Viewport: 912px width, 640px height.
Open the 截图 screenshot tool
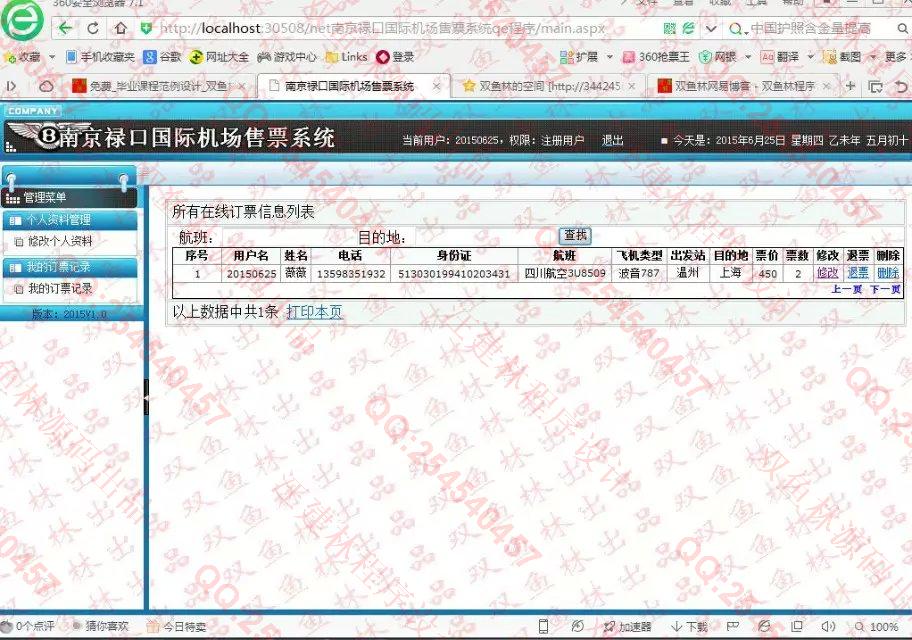(x=842, y=57)
